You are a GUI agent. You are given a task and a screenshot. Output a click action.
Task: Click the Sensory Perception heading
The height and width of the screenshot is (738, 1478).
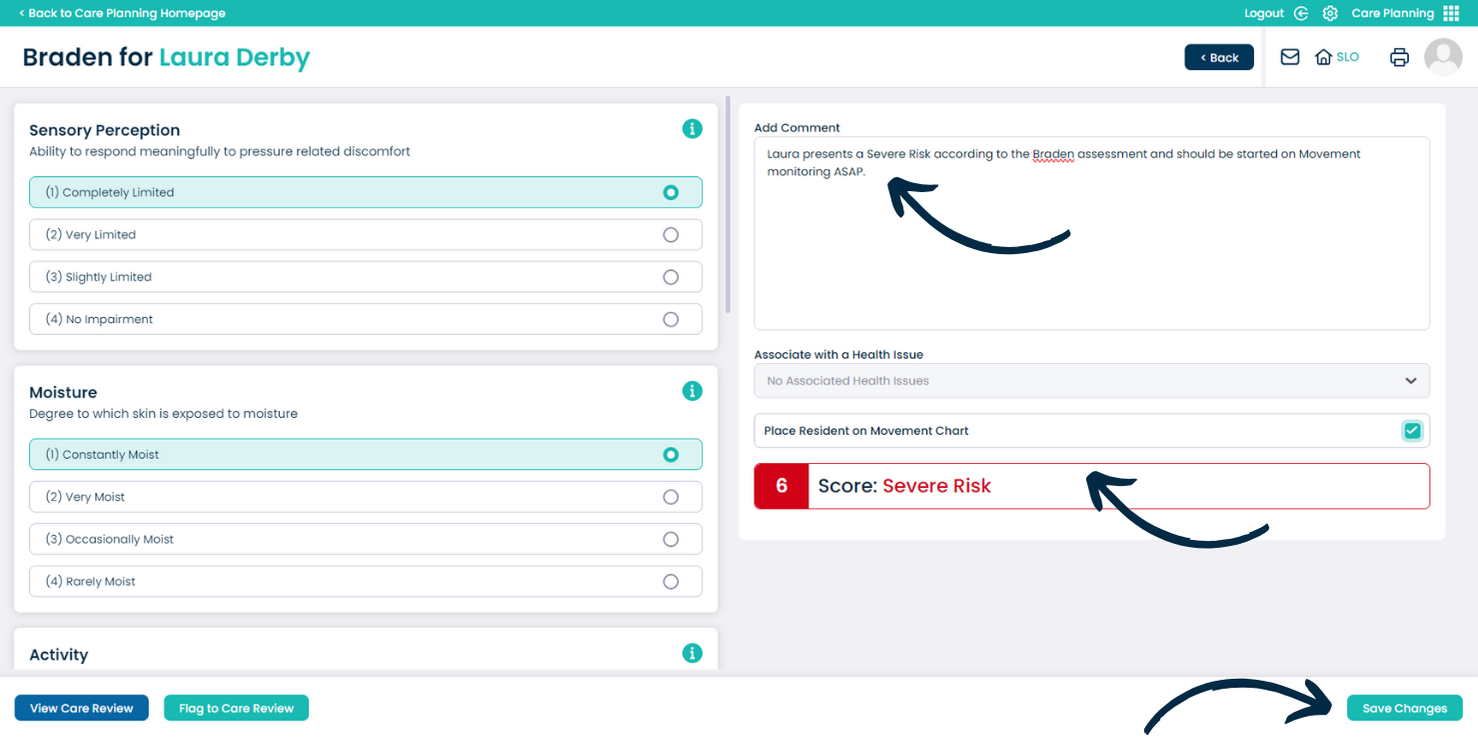pos(104,130)
